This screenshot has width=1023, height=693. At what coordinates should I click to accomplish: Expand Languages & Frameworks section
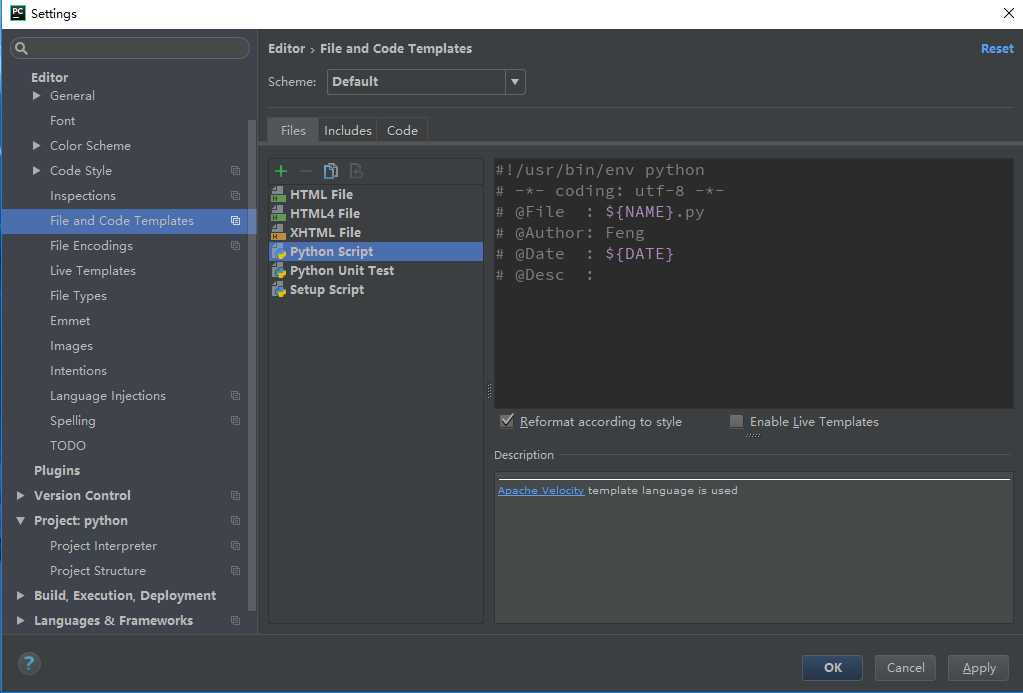point(20,620)
